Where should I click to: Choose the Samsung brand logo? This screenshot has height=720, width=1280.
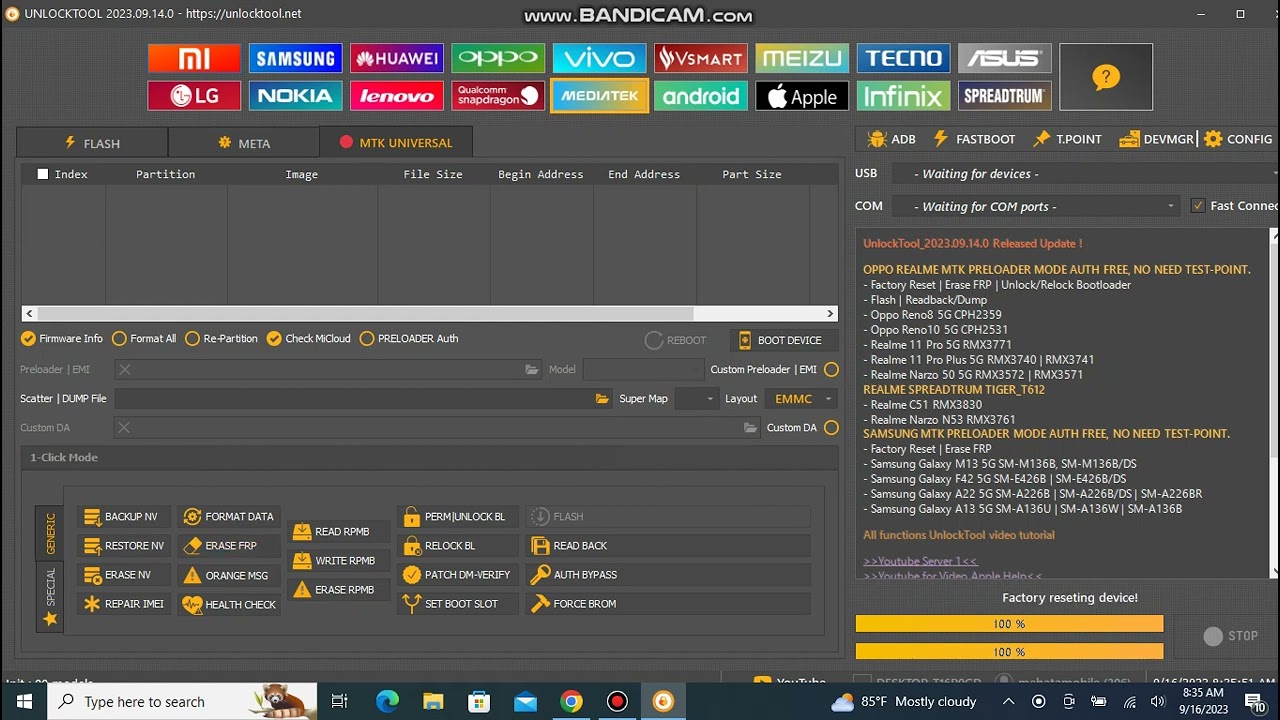pyautogui.click(x=295, y=58)
